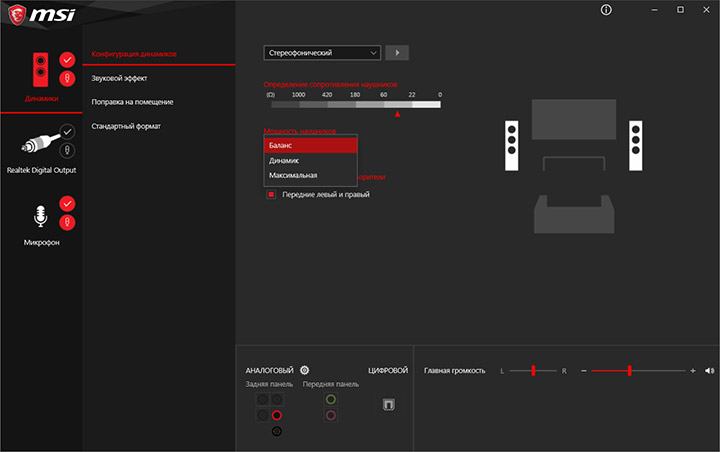
Task: Open the analog settings gear next to АНАЛОГОВЫЙ
Action: pos(304,370)
